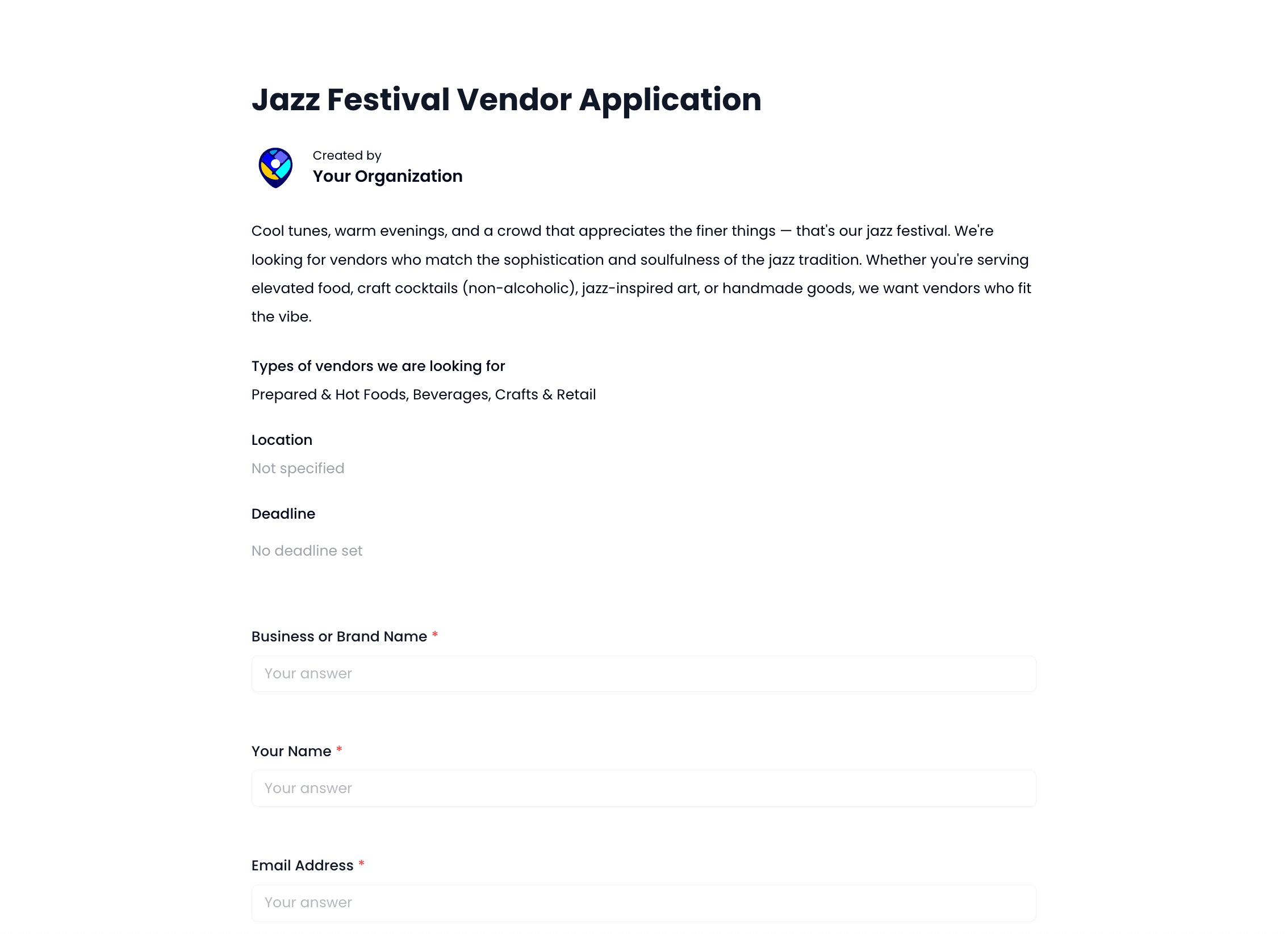Click the Deadline heading
This screenshot has width=1288, height=934.
tap(283, 513)
